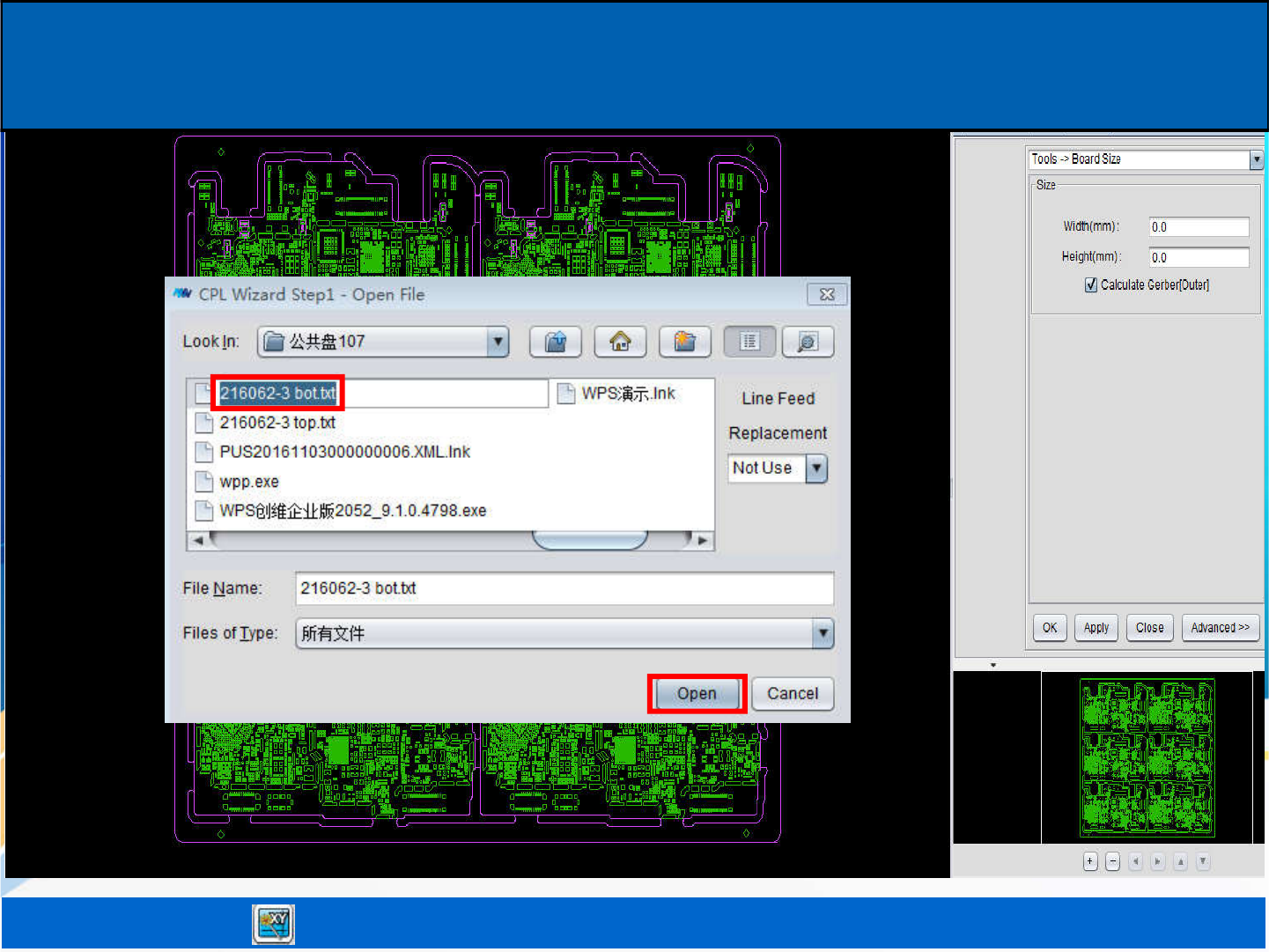Close the CPL Wizard Open File dialog

click(827, 294)
